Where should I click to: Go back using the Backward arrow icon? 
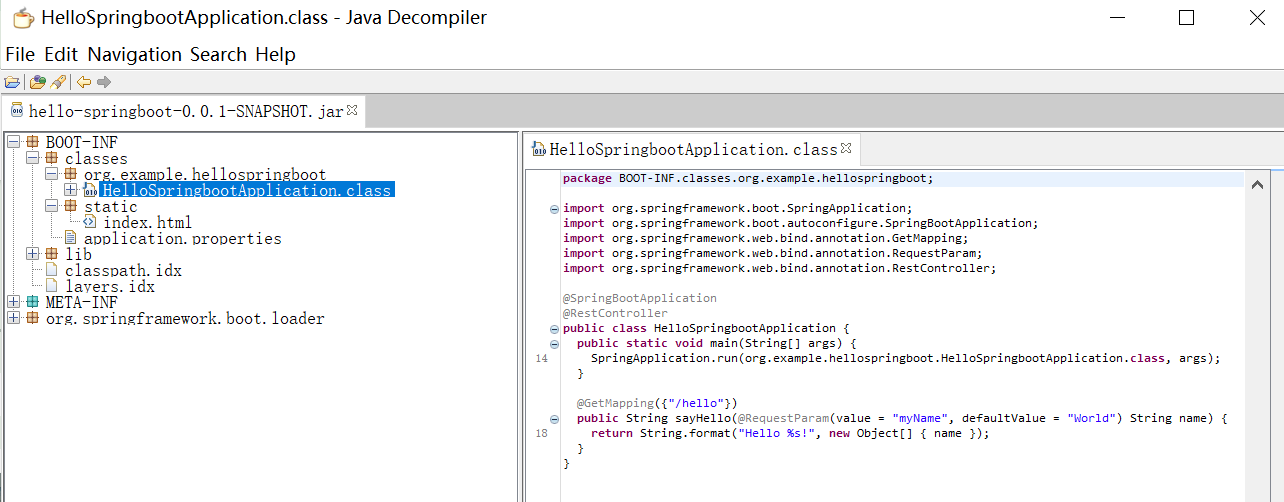click(x=84, y=82)
